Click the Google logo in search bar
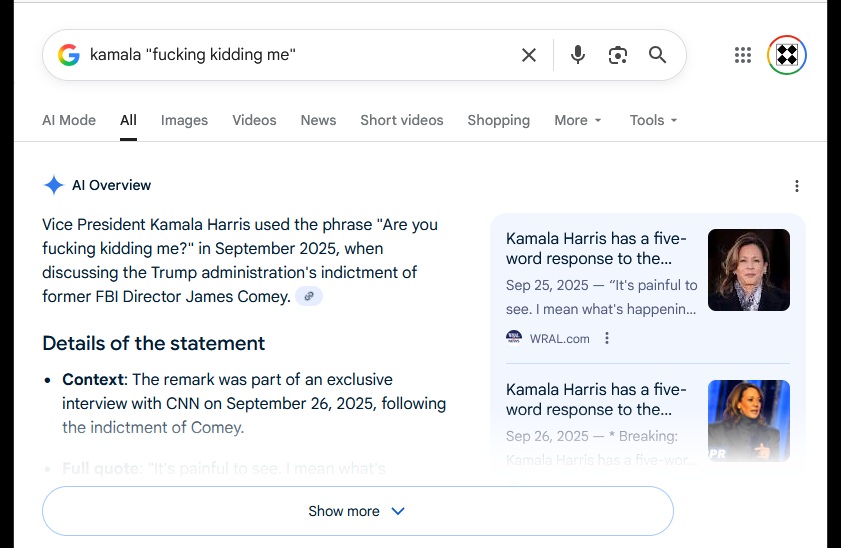 [68, 55]
